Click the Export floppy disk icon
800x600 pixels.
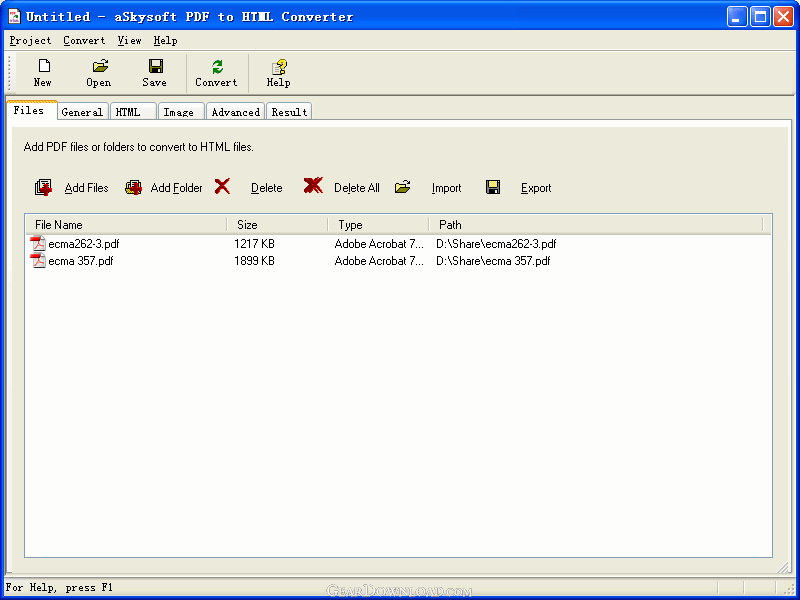492,187
